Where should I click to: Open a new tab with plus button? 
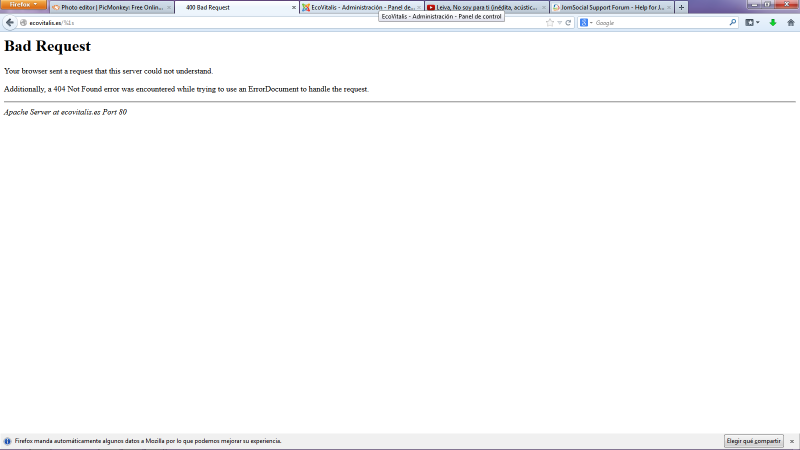pyautogui.click(x=682, y=7)
